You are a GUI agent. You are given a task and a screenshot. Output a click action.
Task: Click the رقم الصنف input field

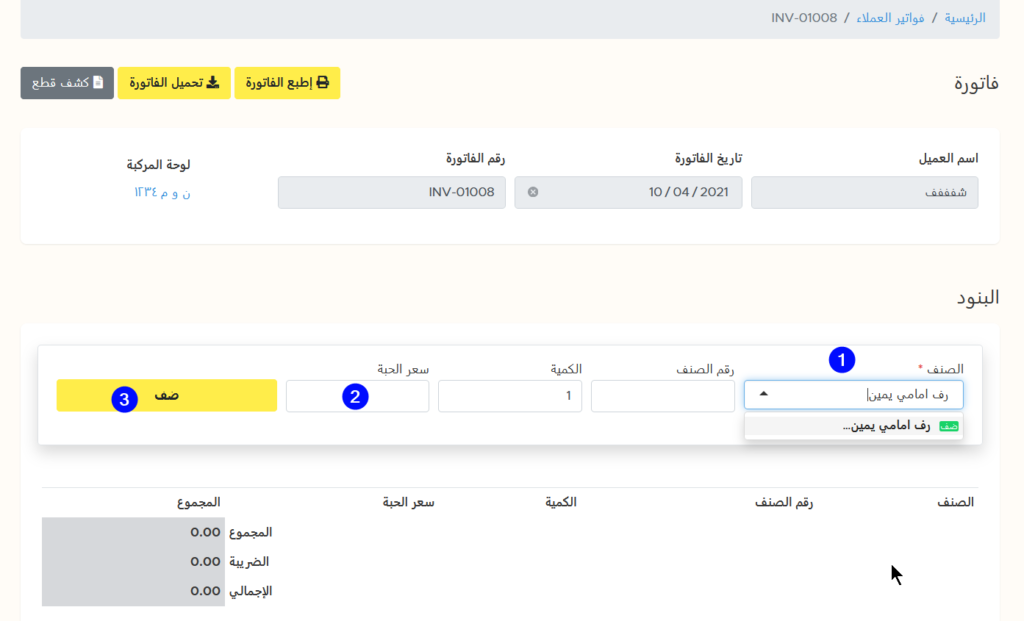[x=661, y=395]
